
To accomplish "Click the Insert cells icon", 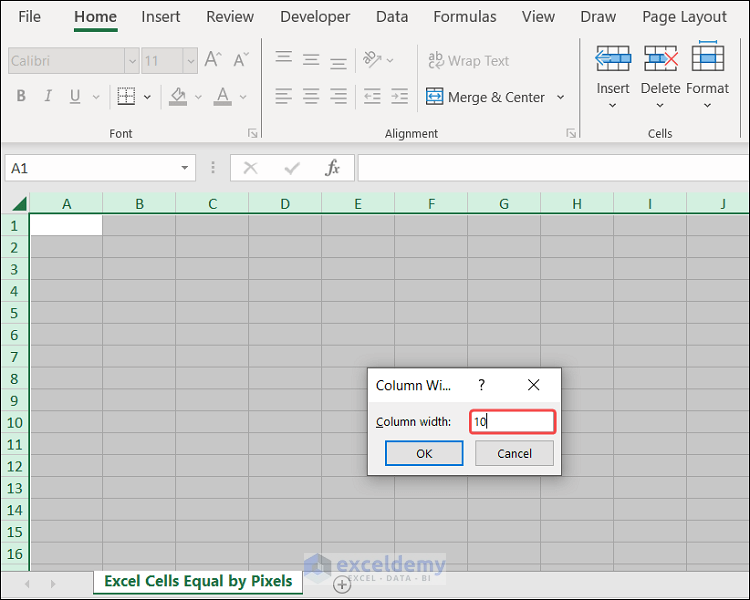I will tap(613, 58).
